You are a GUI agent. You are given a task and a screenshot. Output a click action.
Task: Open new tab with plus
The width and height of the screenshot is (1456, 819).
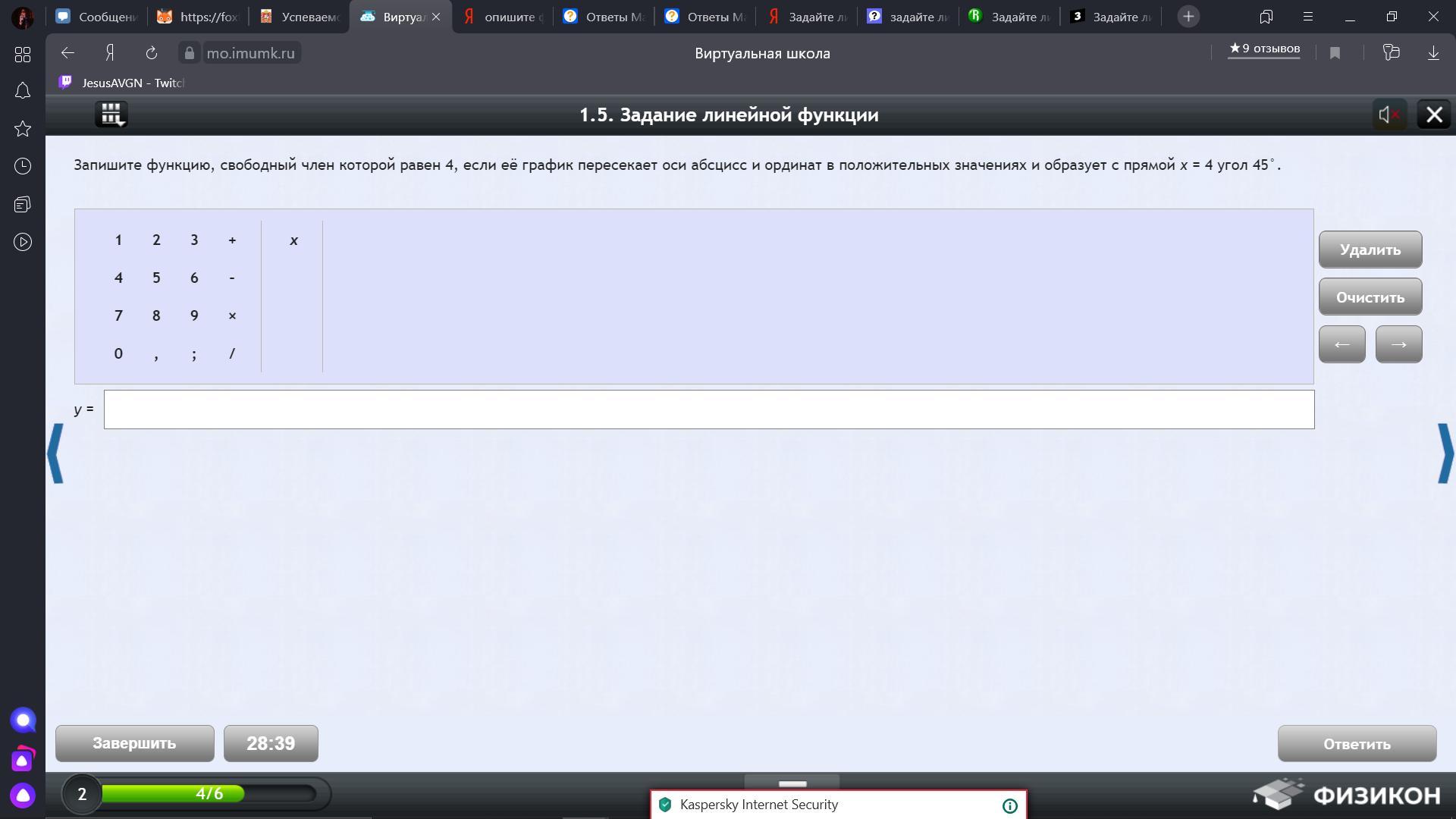pyautogui.click(x=1188, y=17)
